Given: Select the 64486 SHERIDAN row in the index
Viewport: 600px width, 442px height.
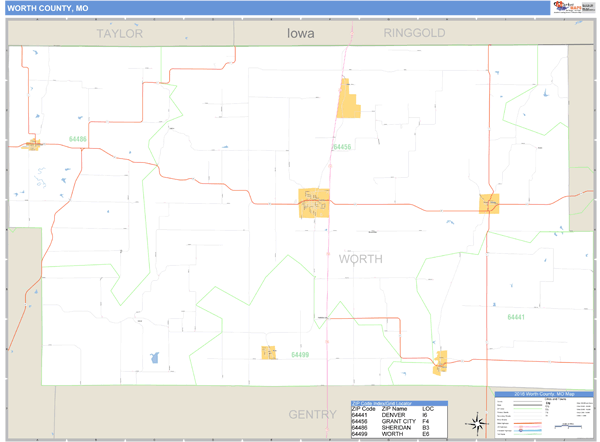Looking at the screenshot, I should click(398, 429).
